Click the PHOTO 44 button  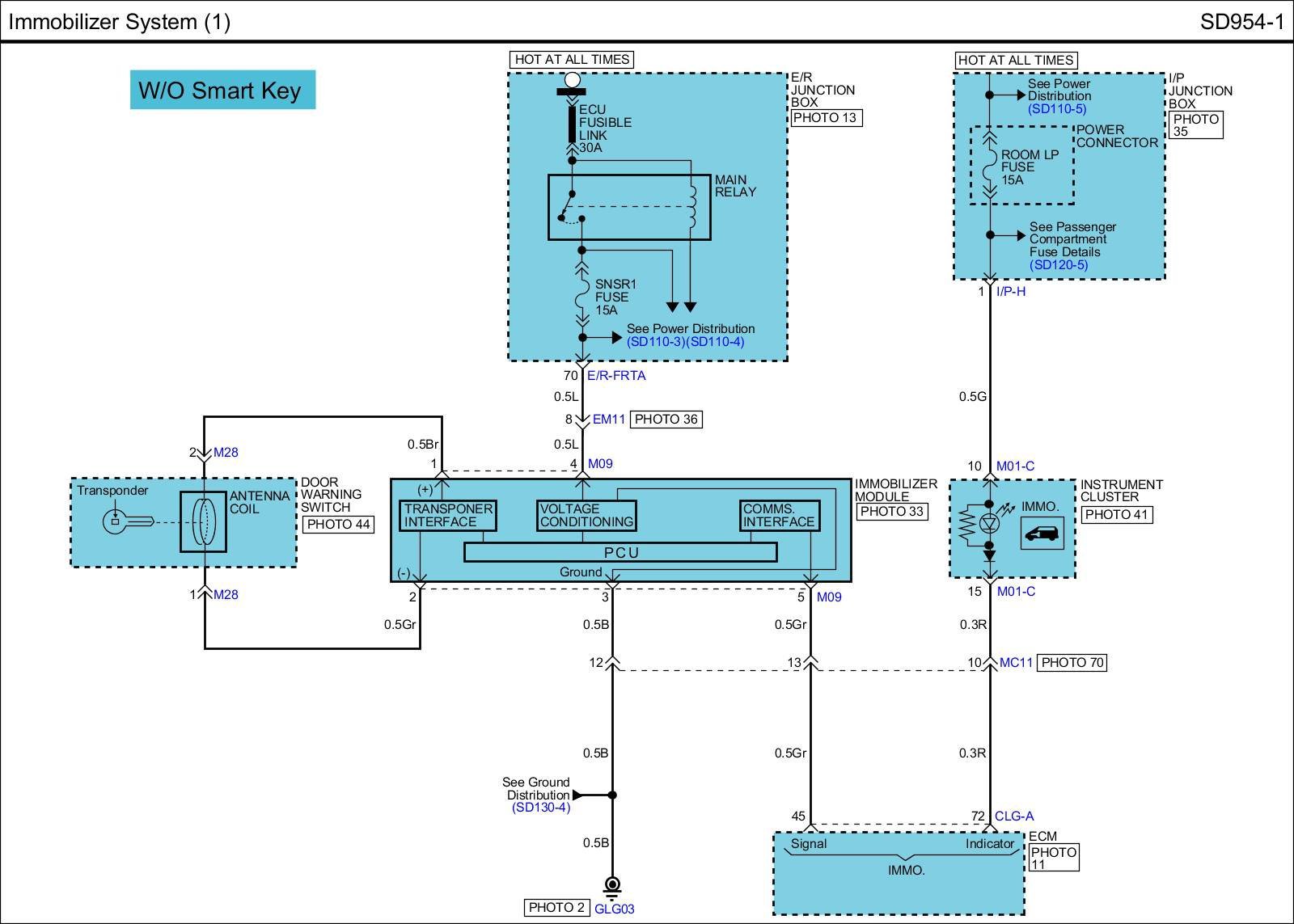pyautogui.click(x=338, y=525)
